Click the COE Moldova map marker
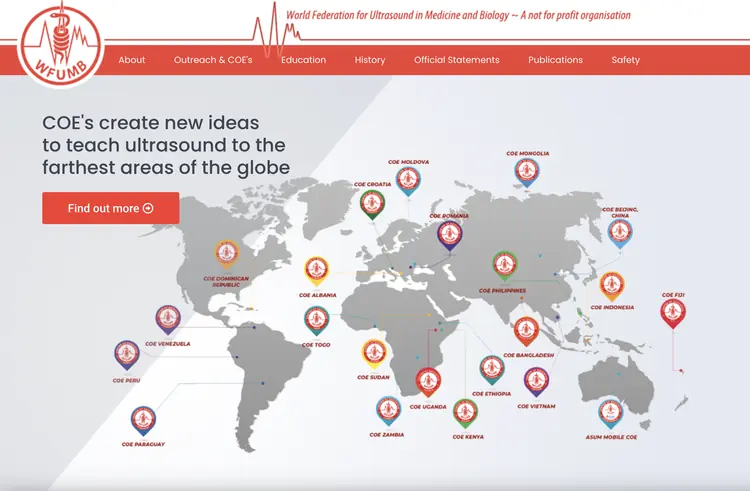This screenshot has height=491, width=750. pos(407,180)
